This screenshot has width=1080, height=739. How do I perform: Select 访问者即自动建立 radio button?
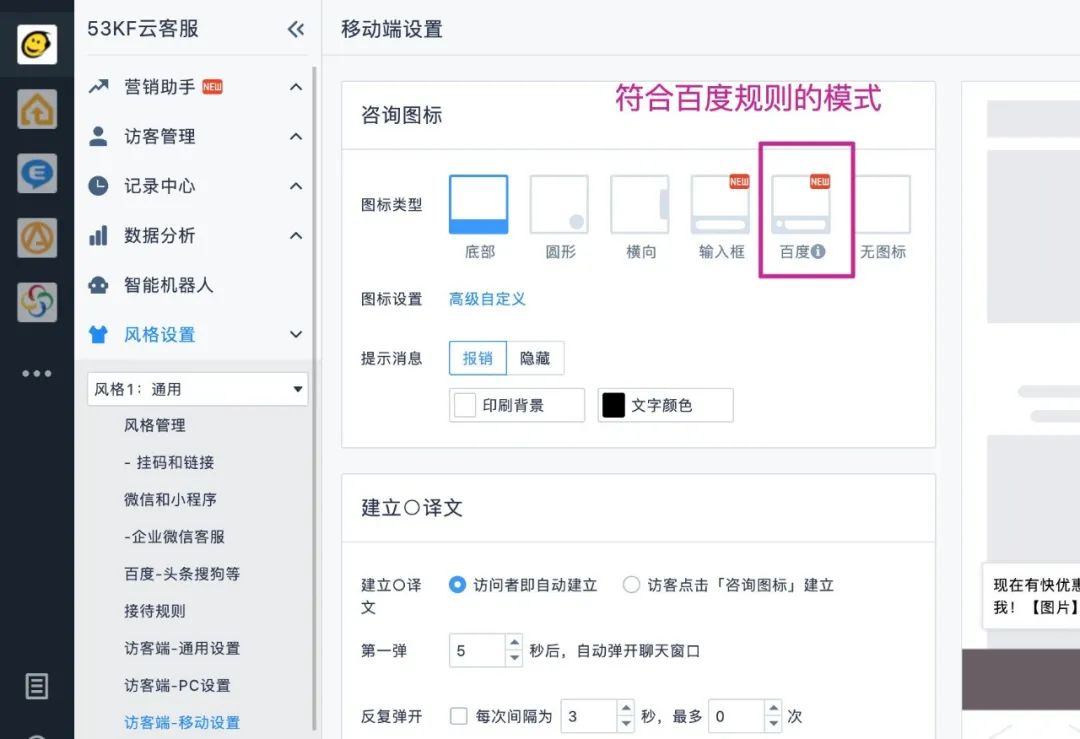point(457,585)
